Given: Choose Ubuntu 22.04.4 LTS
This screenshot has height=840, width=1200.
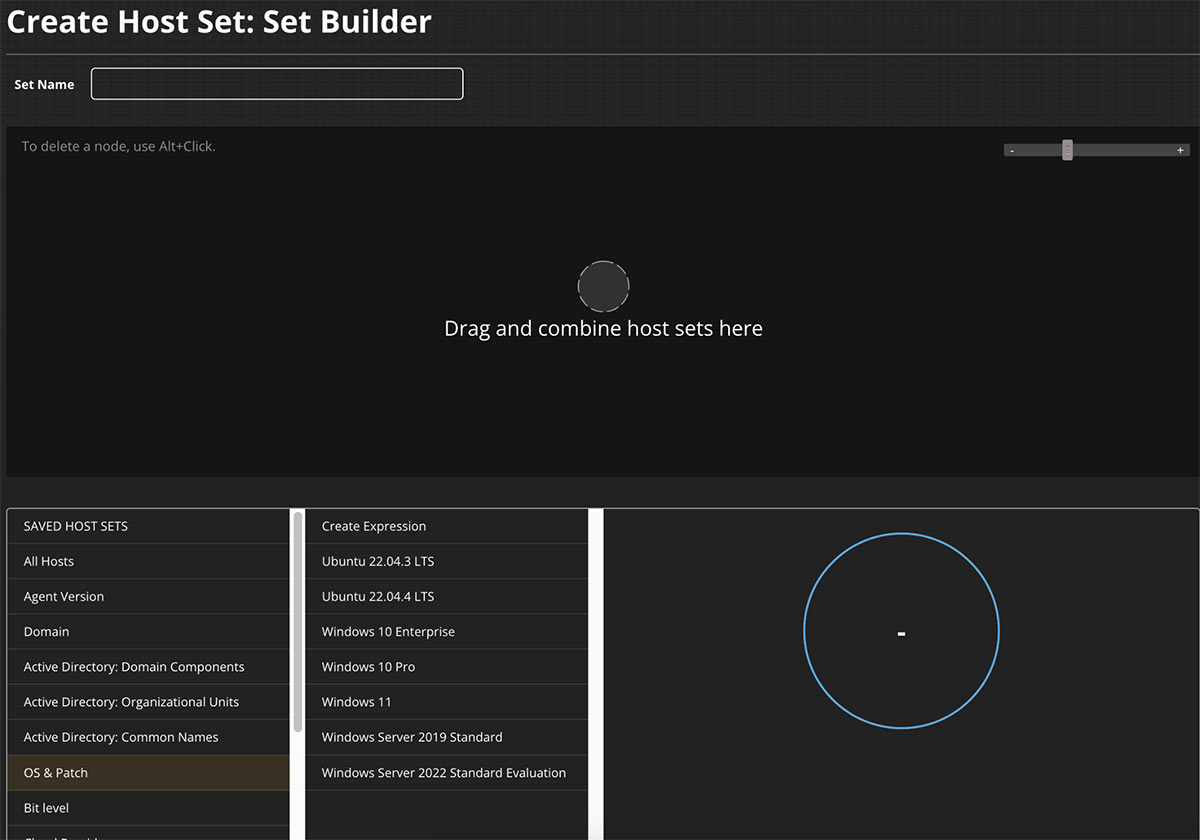Looking at the screenshot, I should pos(447,596).
